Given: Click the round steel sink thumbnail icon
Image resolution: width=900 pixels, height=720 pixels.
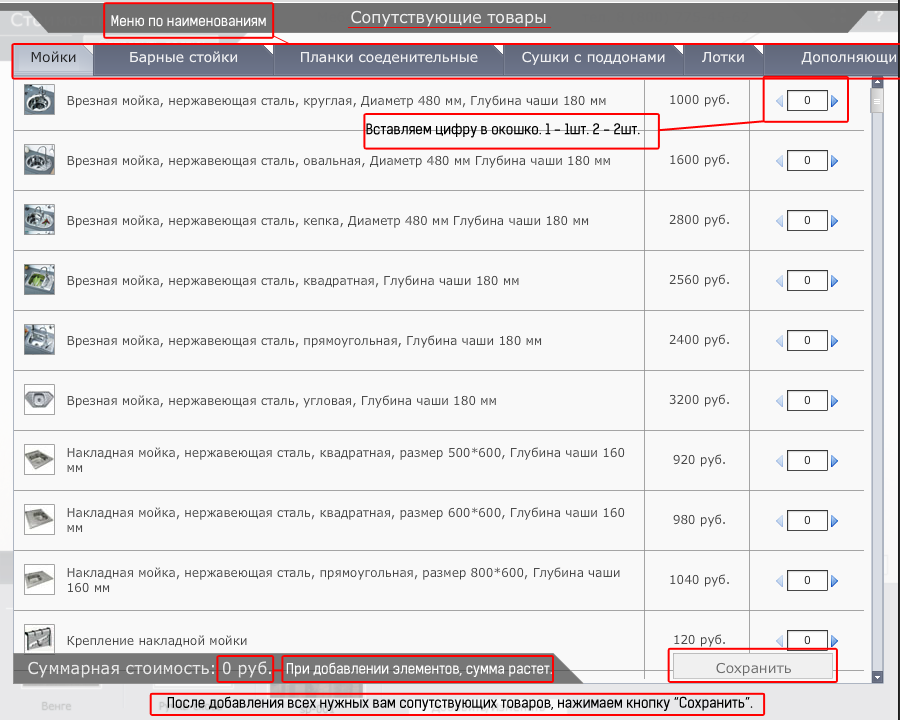Looking at the screenshot, I should click(x=39, y=101).
